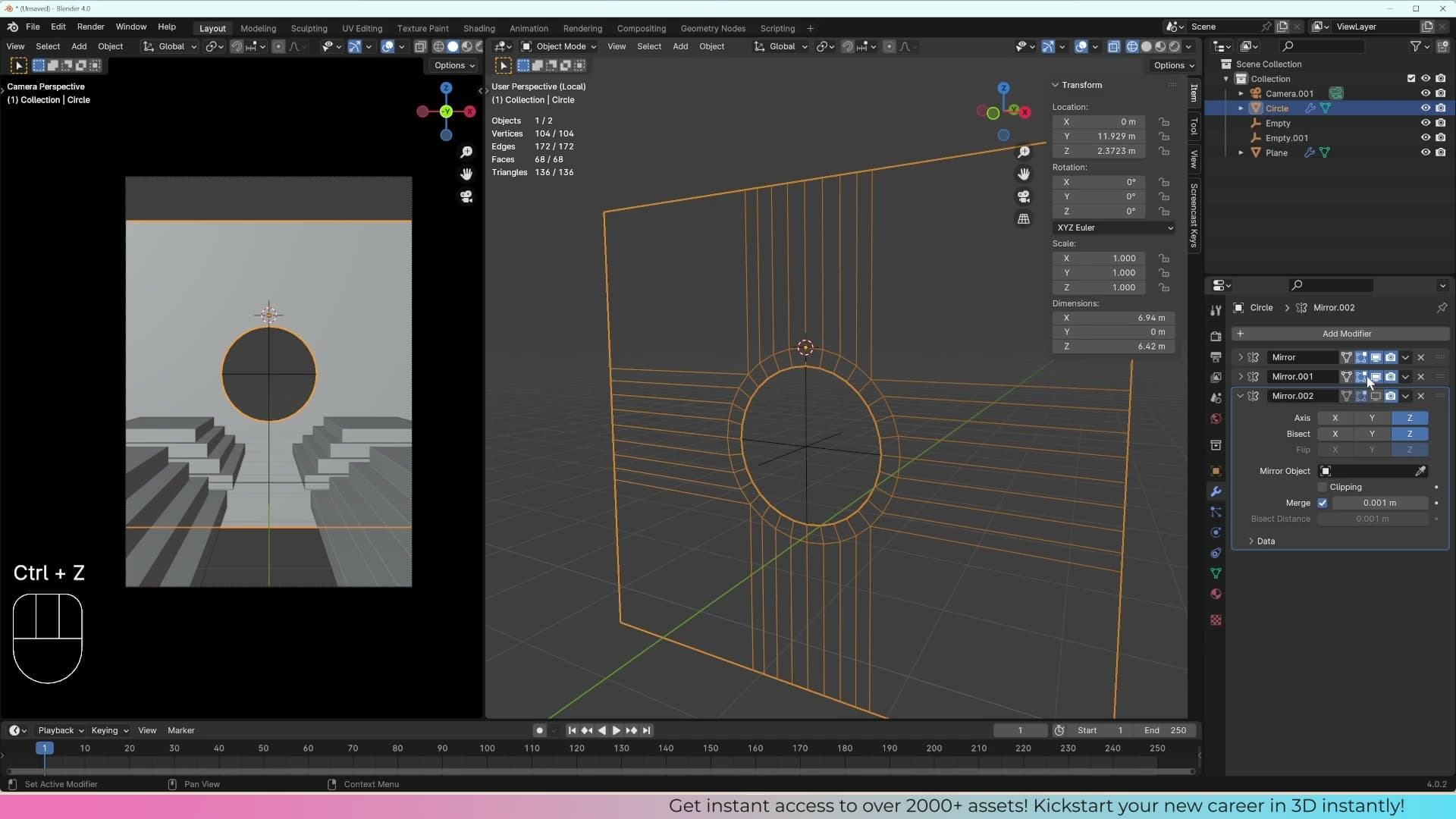The width and height of the screenshot is (1456, 819).
Task: Jump to the end frame
Action: click(x=646, y=730)
